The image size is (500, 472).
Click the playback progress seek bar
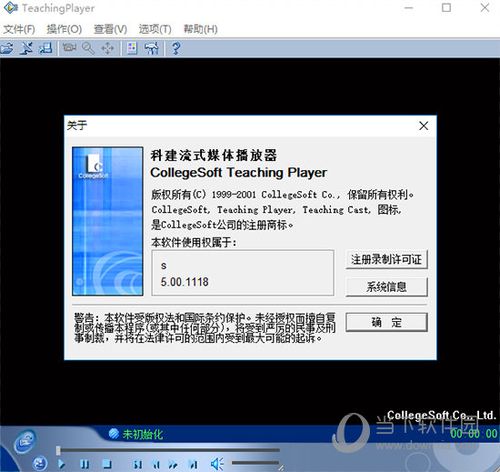pyautogui.click(x=168, y=450)
